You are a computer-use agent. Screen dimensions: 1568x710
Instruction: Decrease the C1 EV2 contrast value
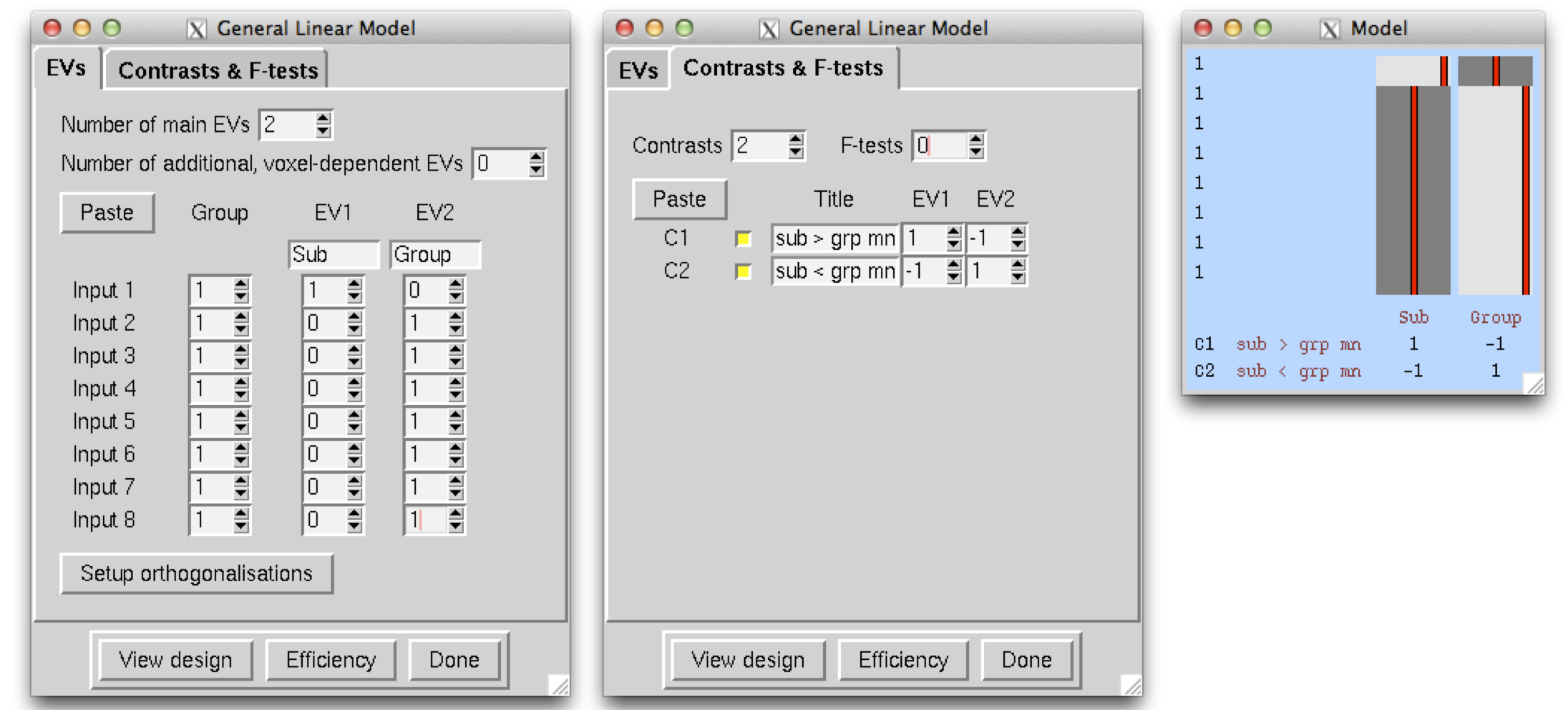pyautogui.click(x=1018, y=245)
